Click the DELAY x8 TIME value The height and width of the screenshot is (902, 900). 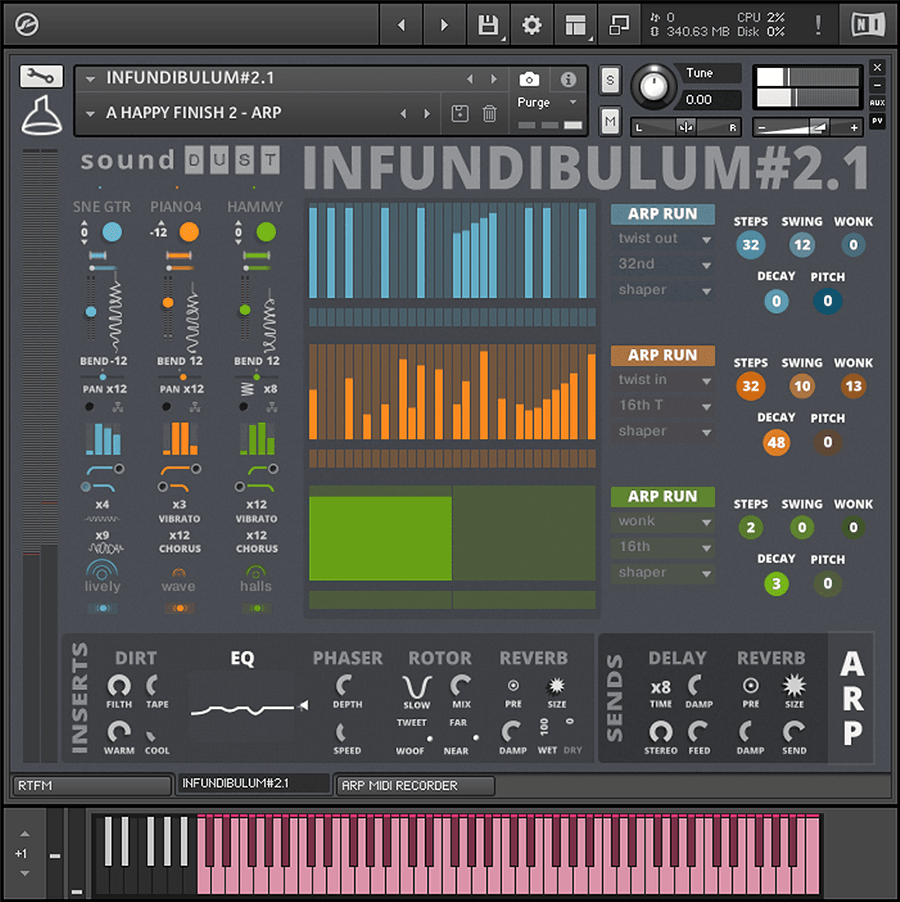pyautogui.click(x=660, y=687)
